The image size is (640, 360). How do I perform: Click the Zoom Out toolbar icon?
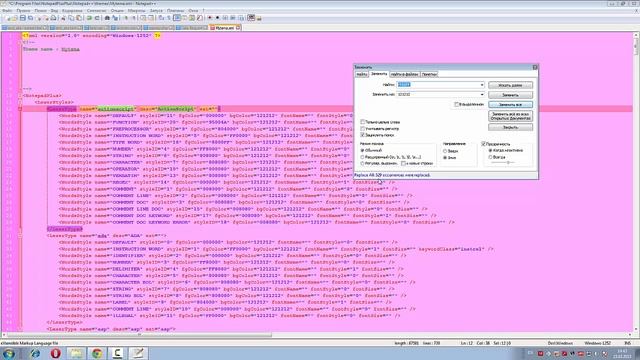[x=134, y=18]
